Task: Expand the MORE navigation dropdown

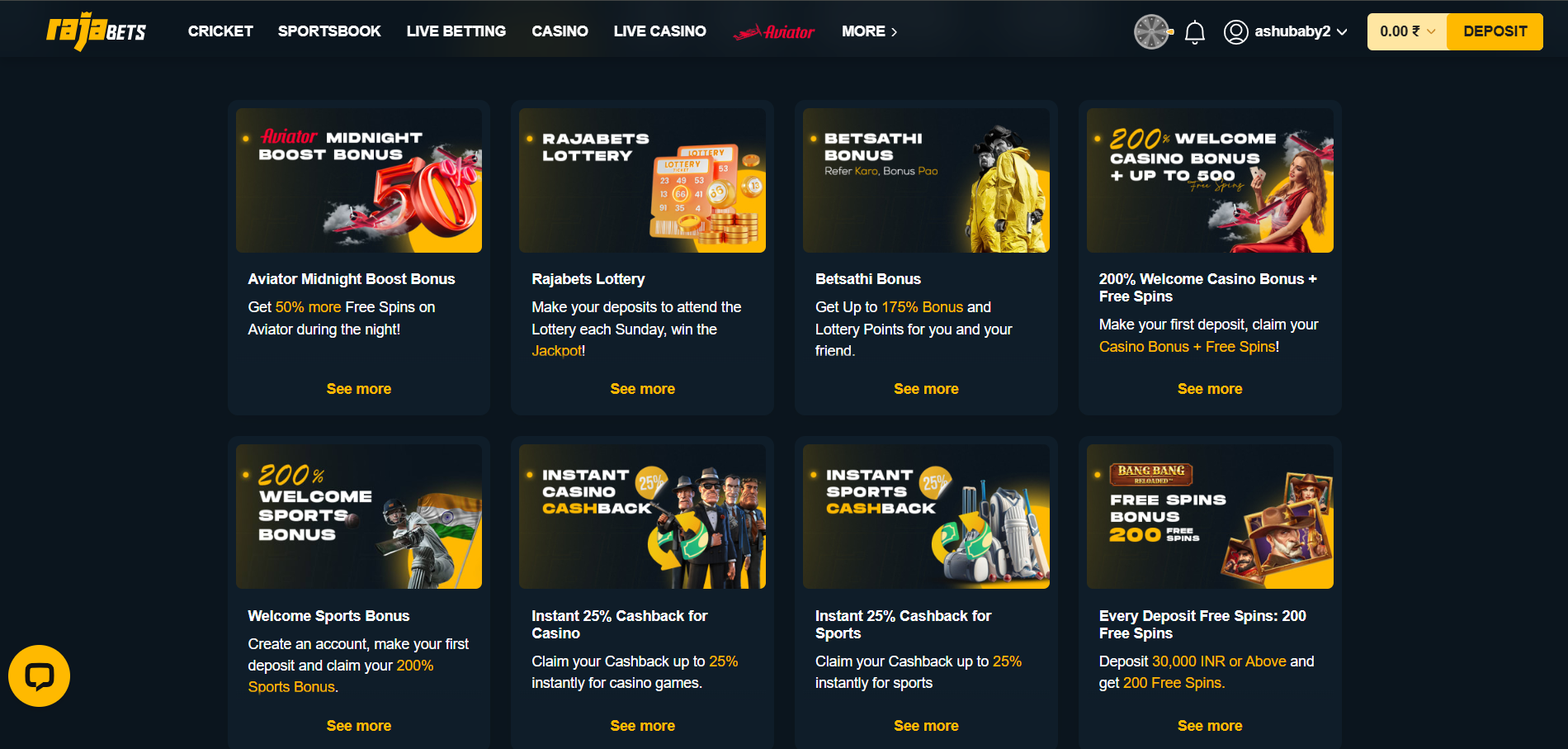Action: (x=869, y=31)
